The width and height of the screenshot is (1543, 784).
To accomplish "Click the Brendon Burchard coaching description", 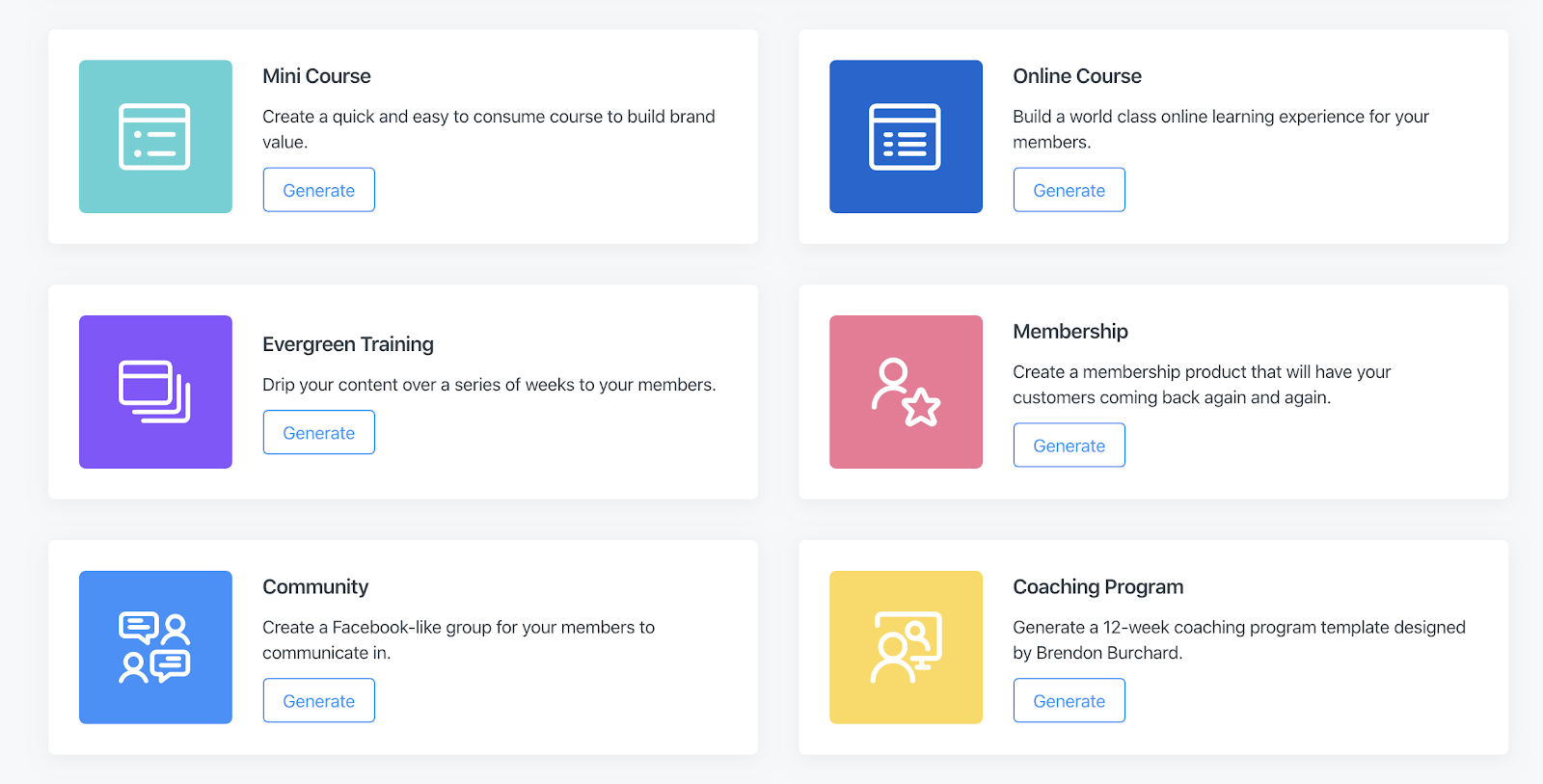I will pos(1239,640).
